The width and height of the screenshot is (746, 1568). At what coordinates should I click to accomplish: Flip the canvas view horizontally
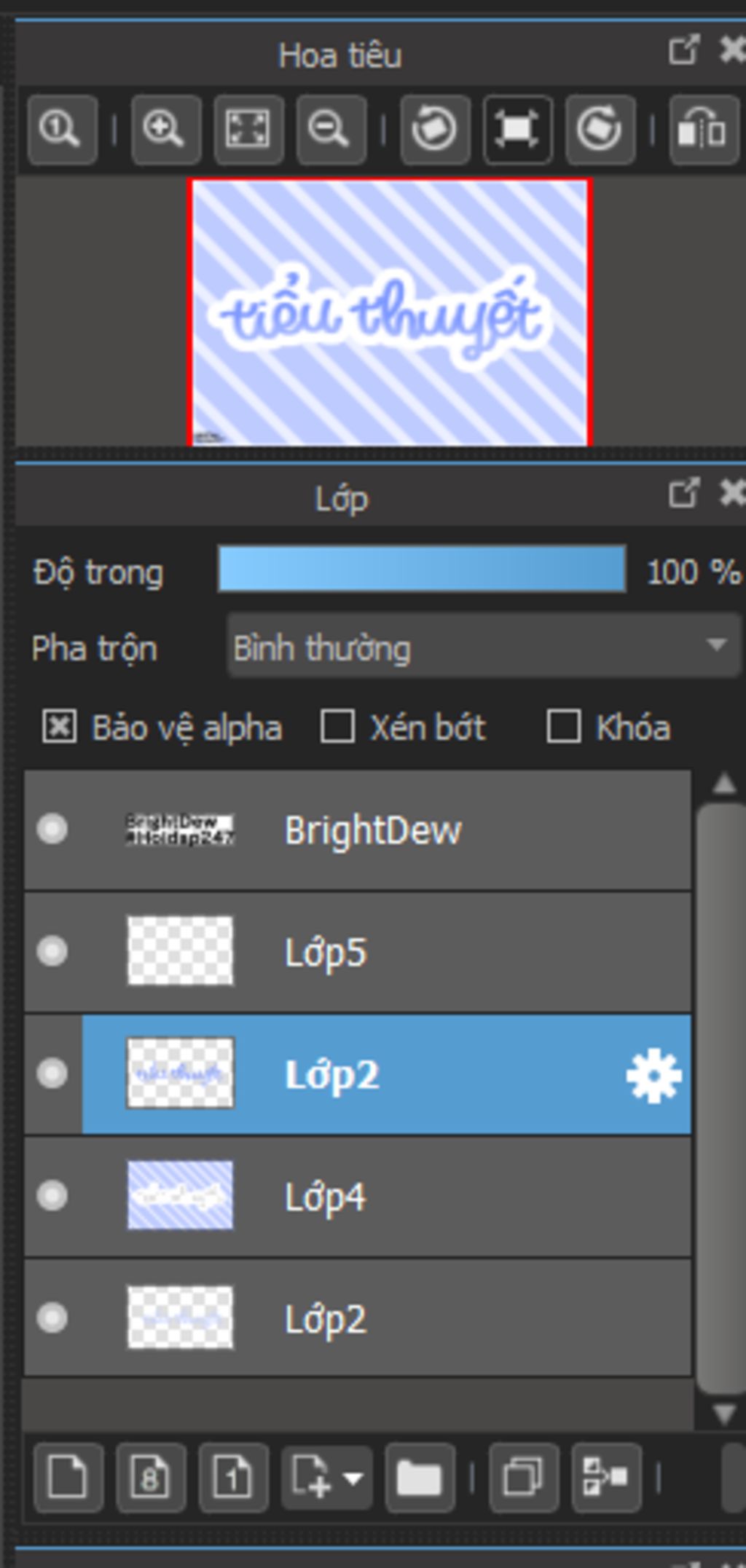point(703,130)
